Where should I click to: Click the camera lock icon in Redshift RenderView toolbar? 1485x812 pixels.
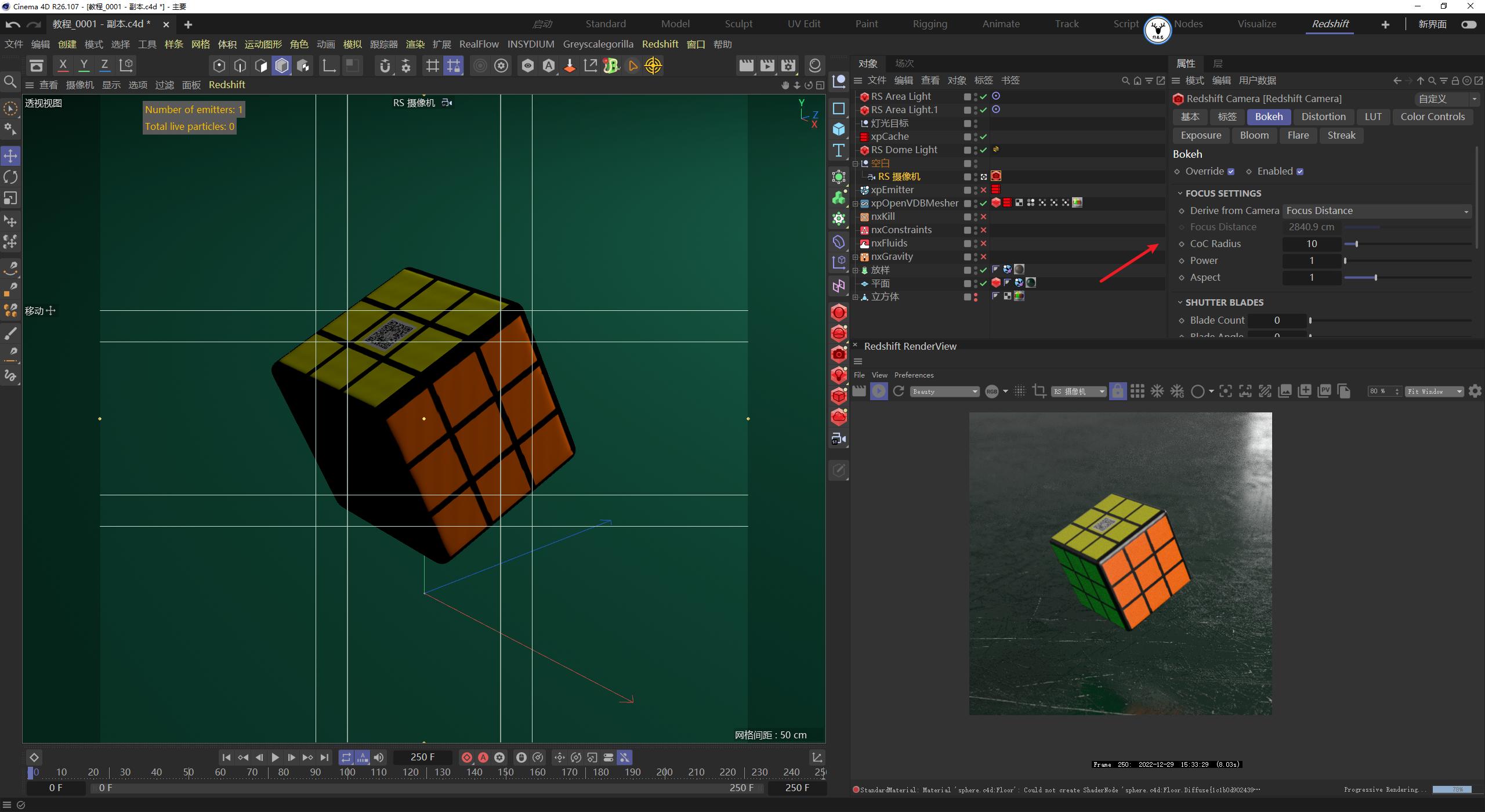click(x=1117, y=391)
